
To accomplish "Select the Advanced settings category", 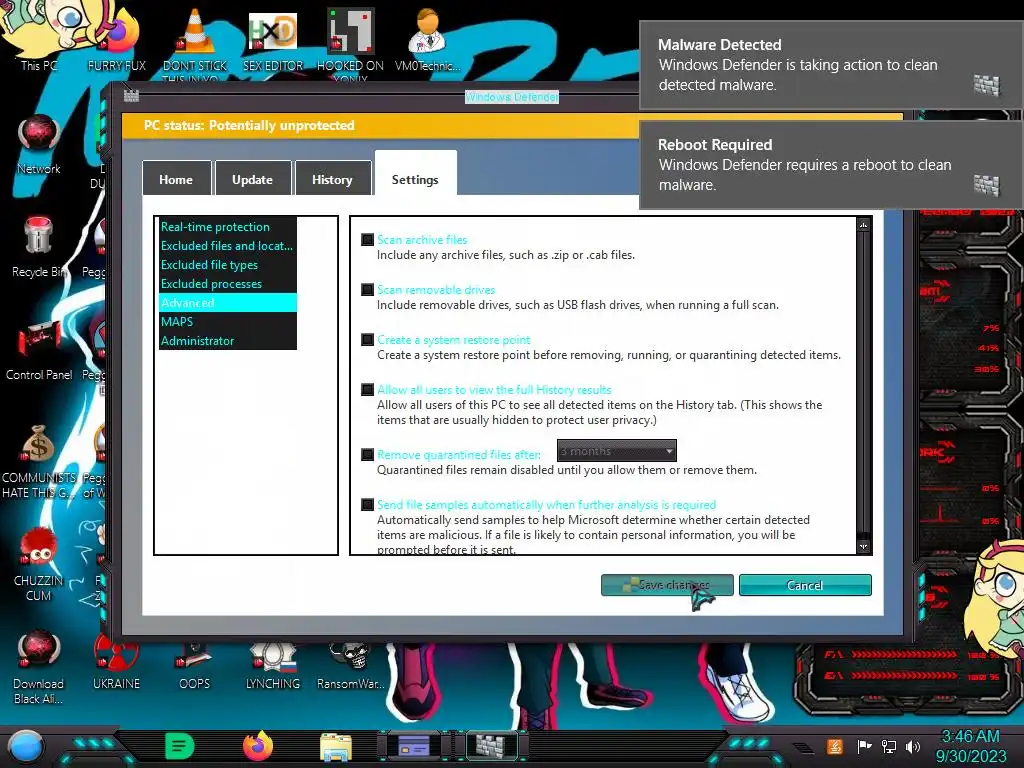I will (228, 302).
